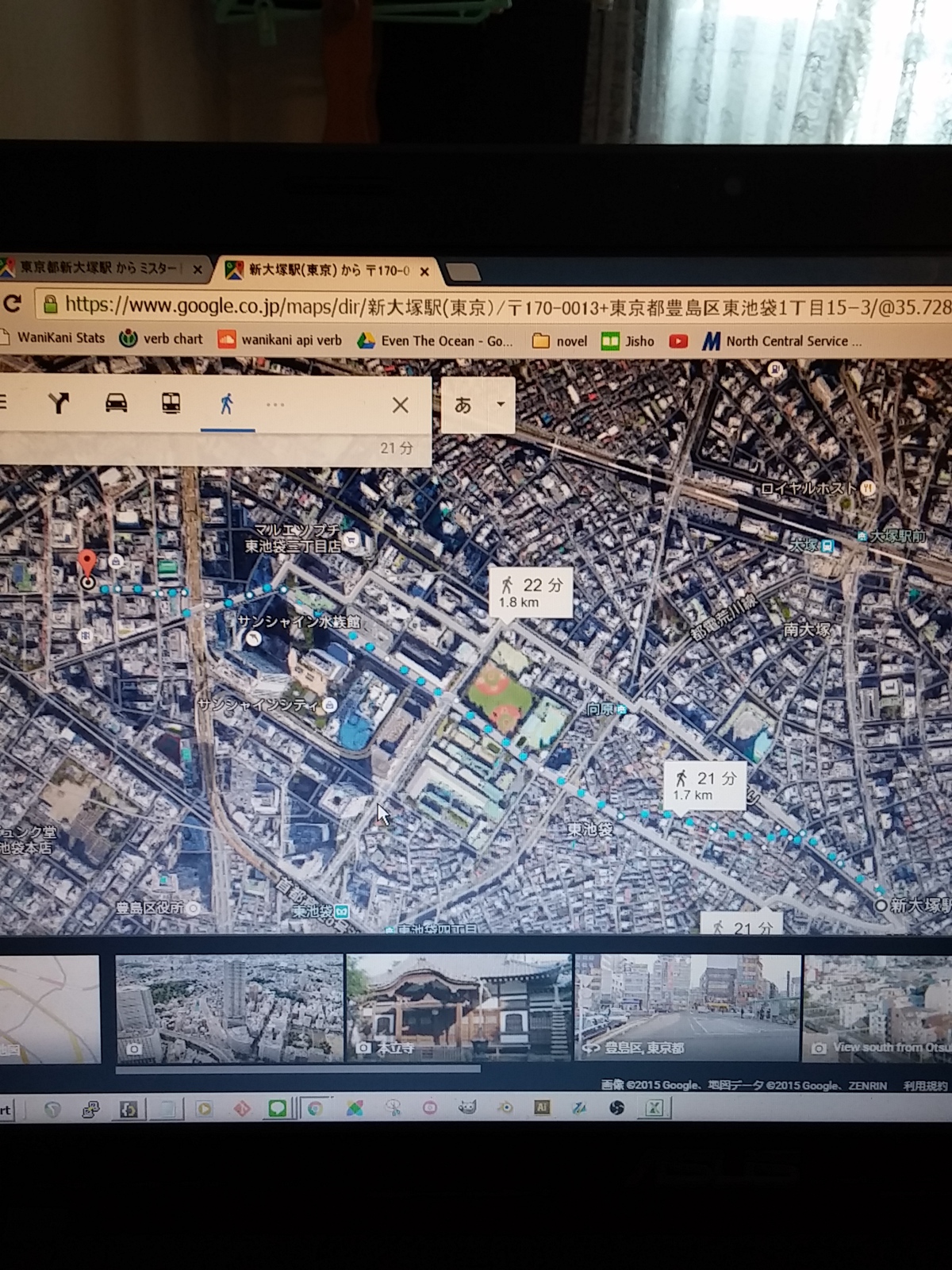Select the walking directions icon
Viewport: 952px width, 1270px height.
(227, 404)
